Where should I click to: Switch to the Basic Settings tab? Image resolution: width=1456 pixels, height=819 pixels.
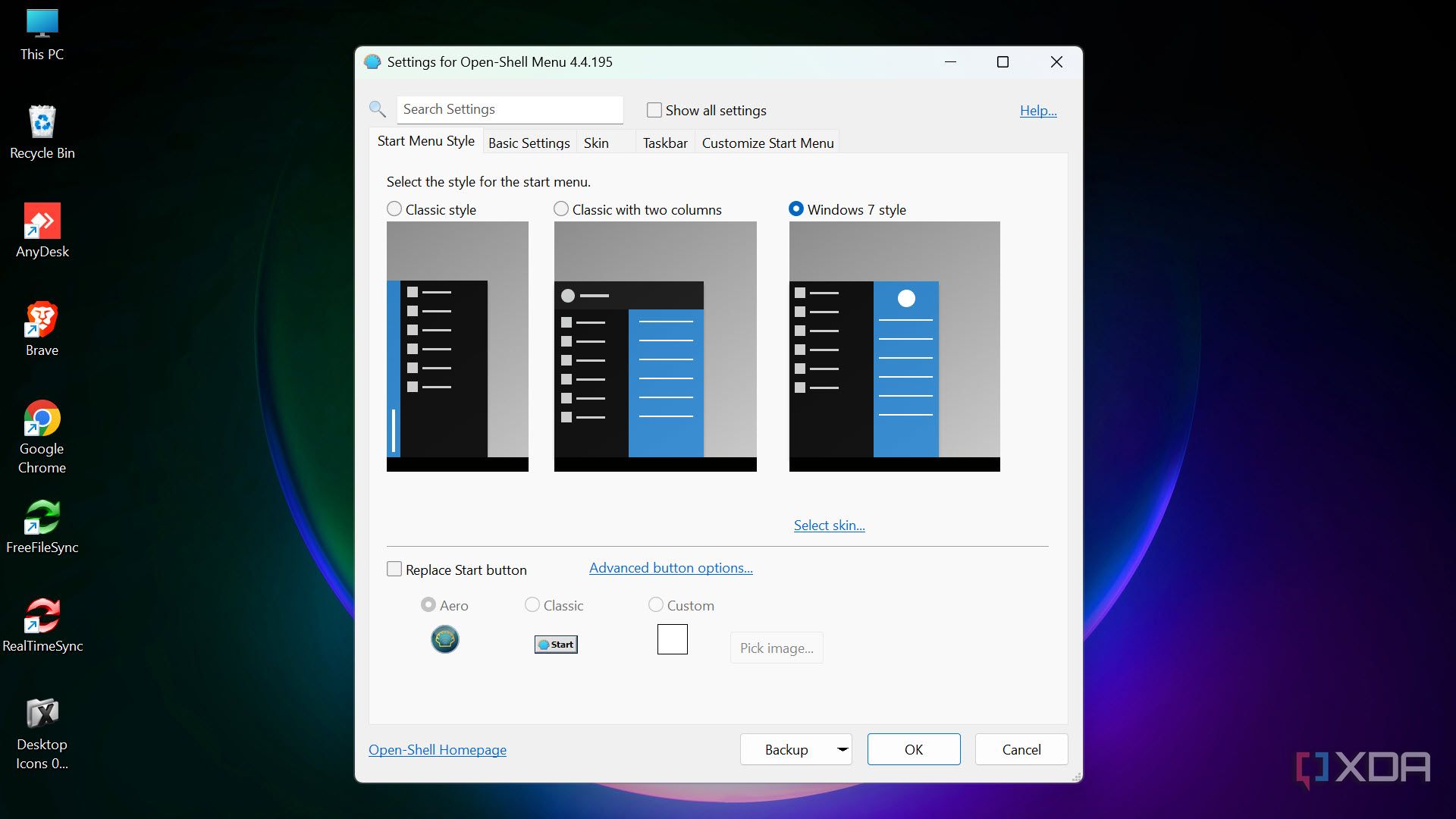click(529, 143)
